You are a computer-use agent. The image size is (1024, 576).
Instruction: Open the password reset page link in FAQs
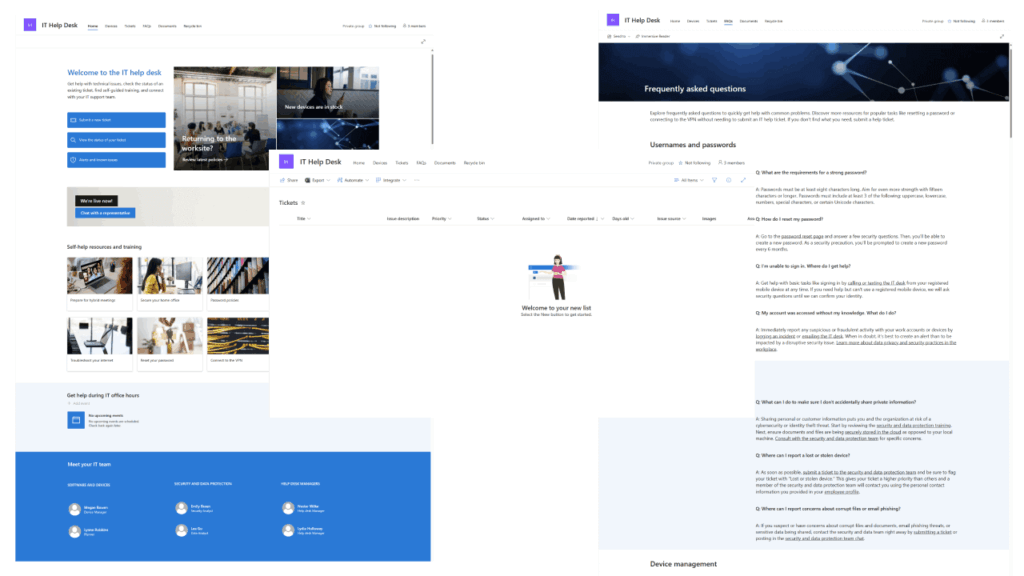[802, 236]
